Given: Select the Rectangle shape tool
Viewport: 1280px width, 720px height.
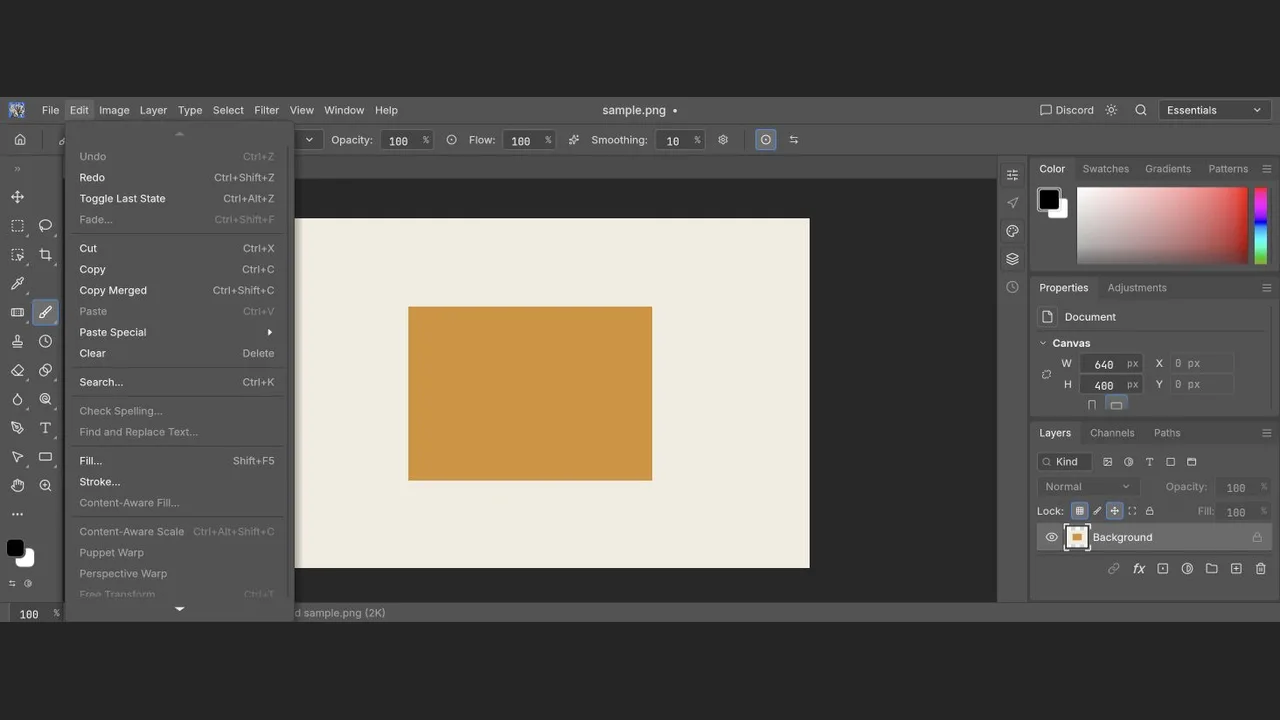Looking at the screenshot, I should [x=45, y=457].
